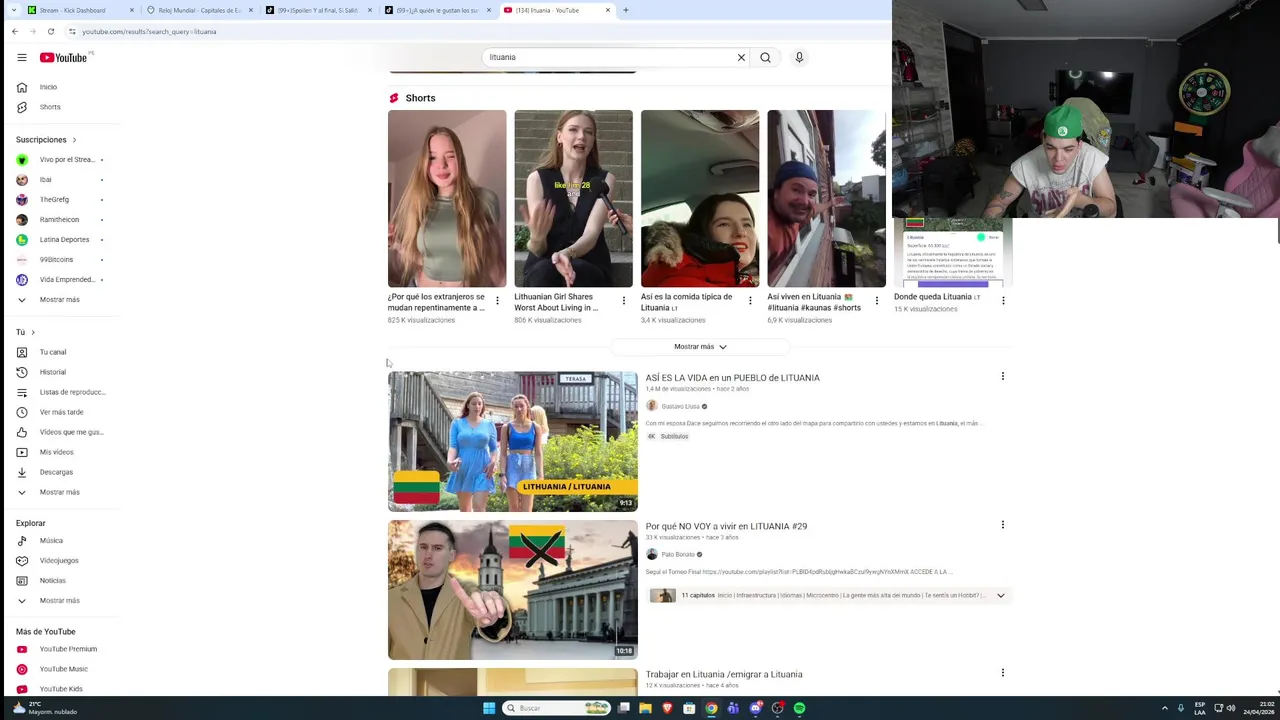Image resolution: width=1280 pixels, height=720 pixels.
Task: Close the lituania - YouTube tab
Action: pos(608,10)
